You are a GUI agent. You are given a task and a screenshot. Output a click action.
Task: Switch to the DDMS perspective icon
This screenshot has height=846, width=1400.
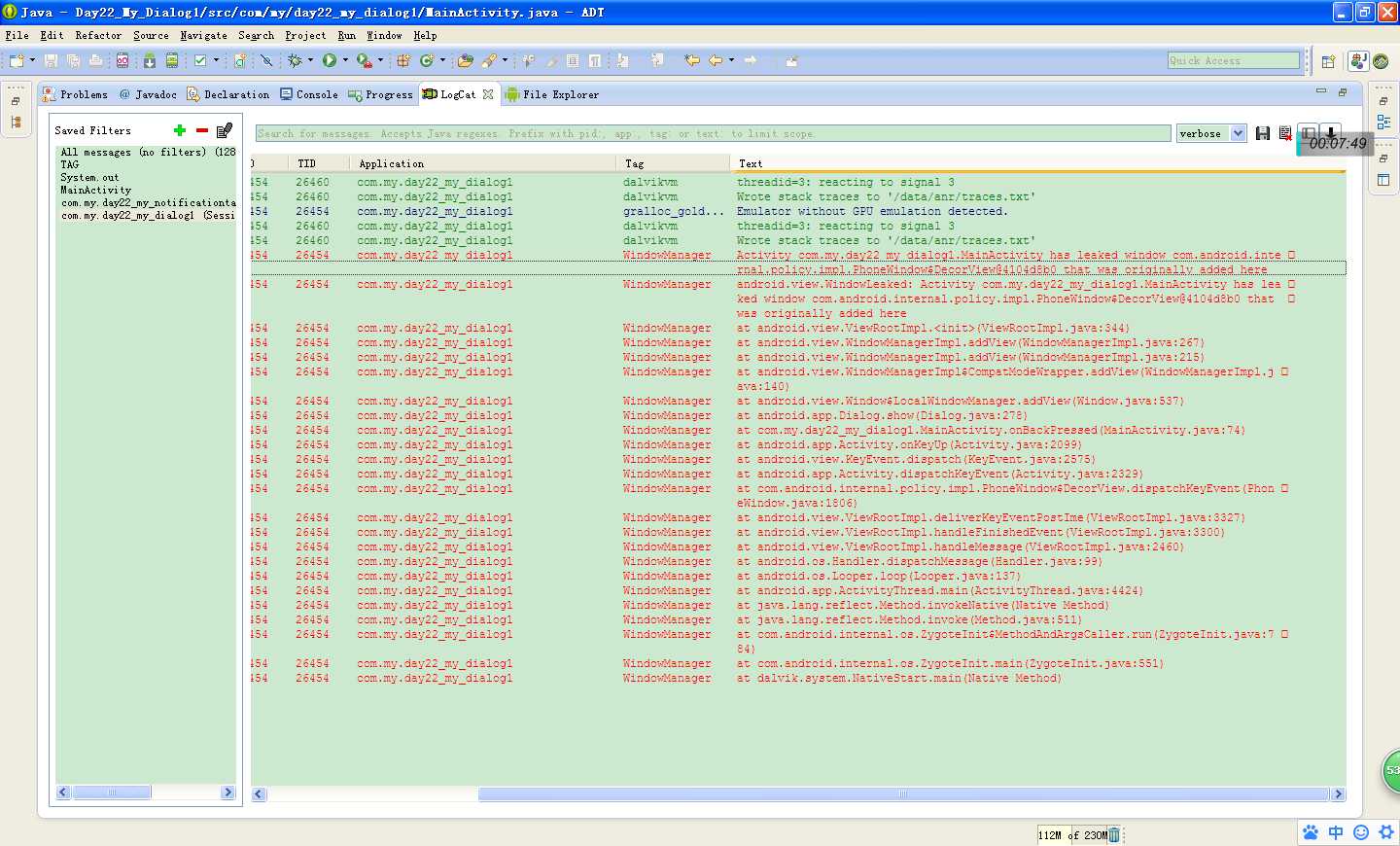(x=1381, y=61)
